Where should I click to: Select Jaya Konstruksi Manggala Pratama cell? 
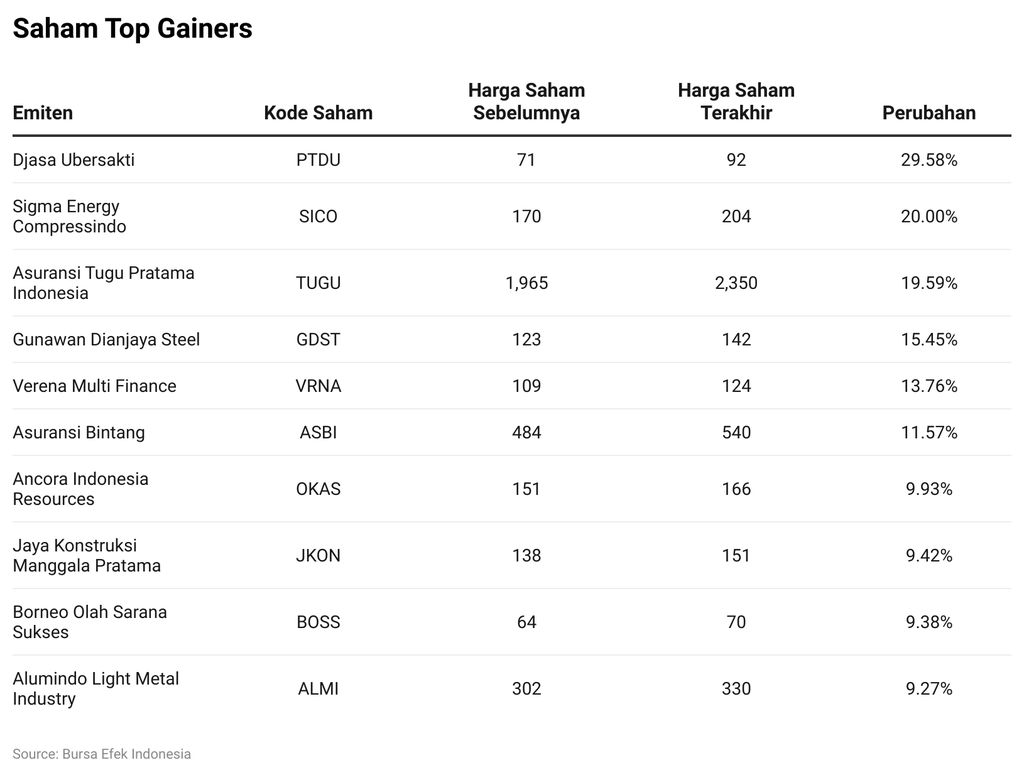[x=86, y=556]
